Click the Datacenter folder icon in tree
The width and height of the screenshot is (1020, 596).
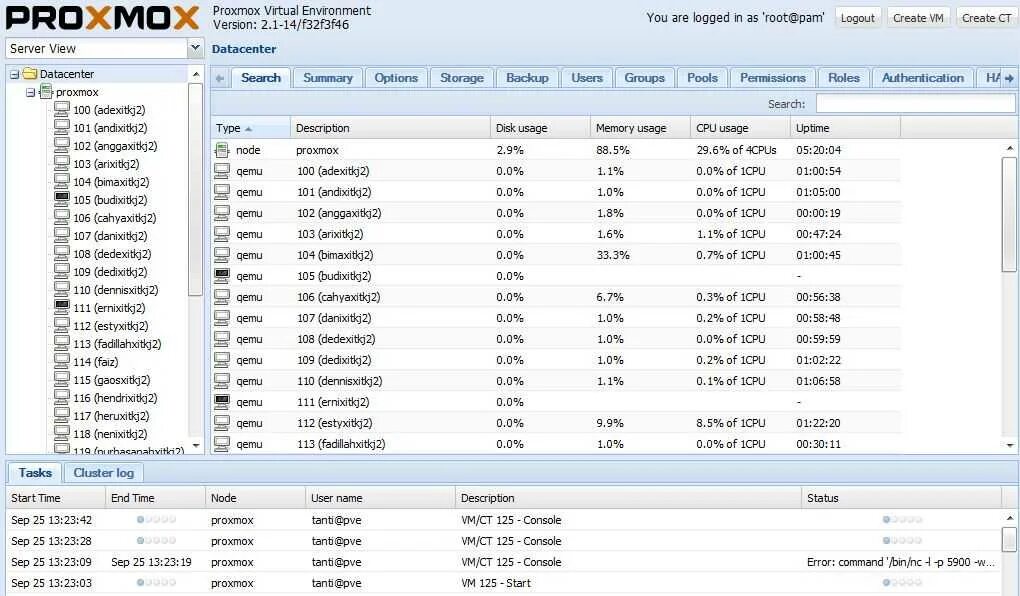(30, 74)
